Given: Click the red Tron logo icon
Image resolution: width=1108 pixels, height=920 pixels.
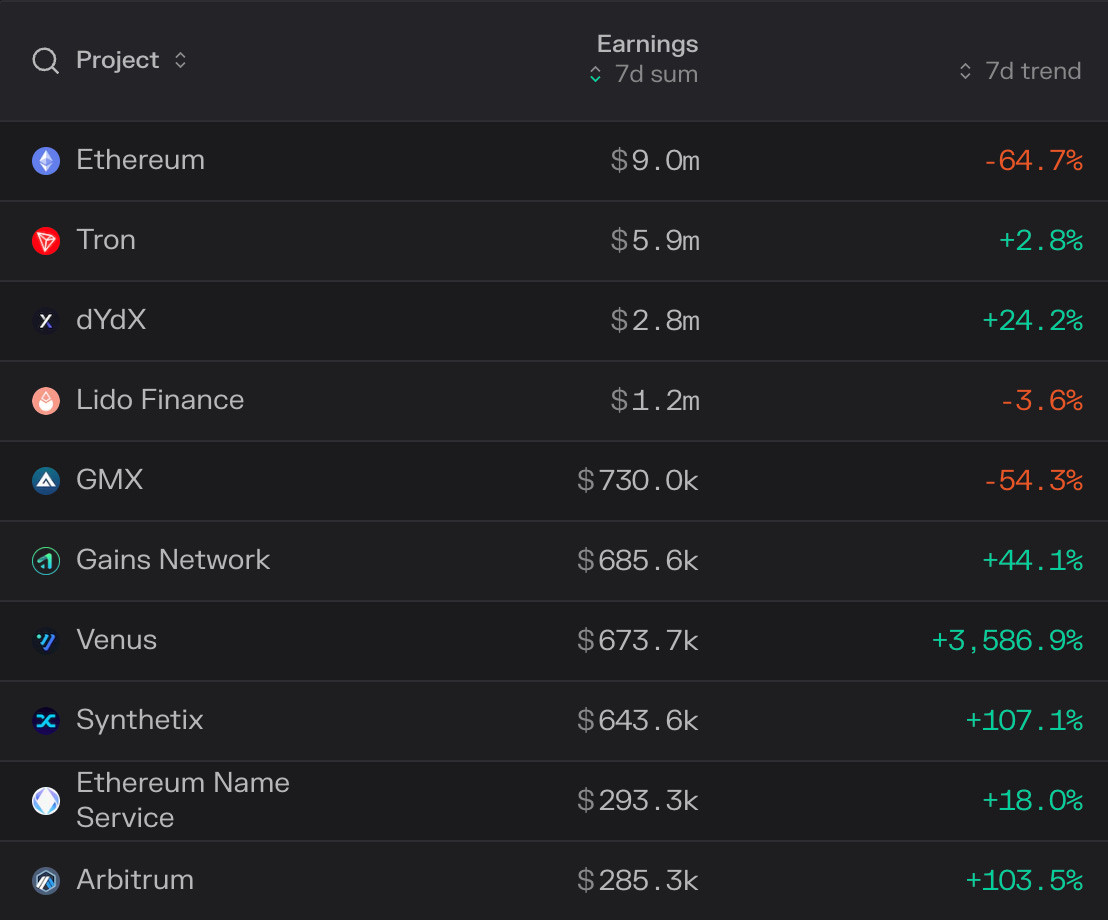Looking at the screenshot, I should [x=46, y=241].
